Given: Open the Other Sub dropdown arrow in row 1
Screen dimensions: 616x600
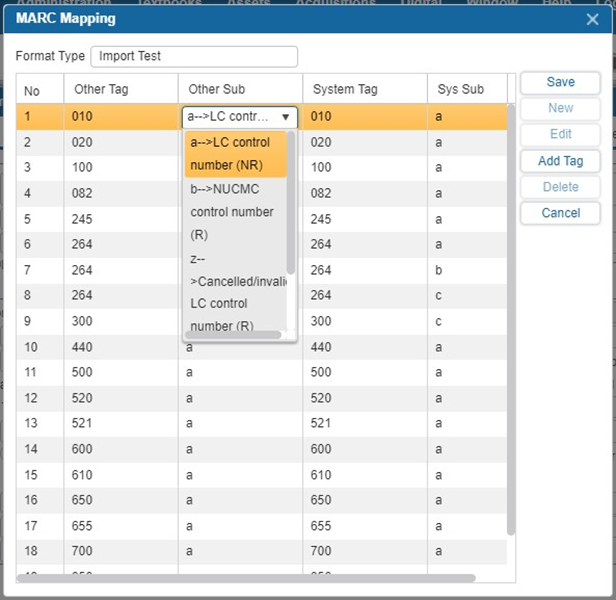Looking at the screenshot, I should coord(285,117).
